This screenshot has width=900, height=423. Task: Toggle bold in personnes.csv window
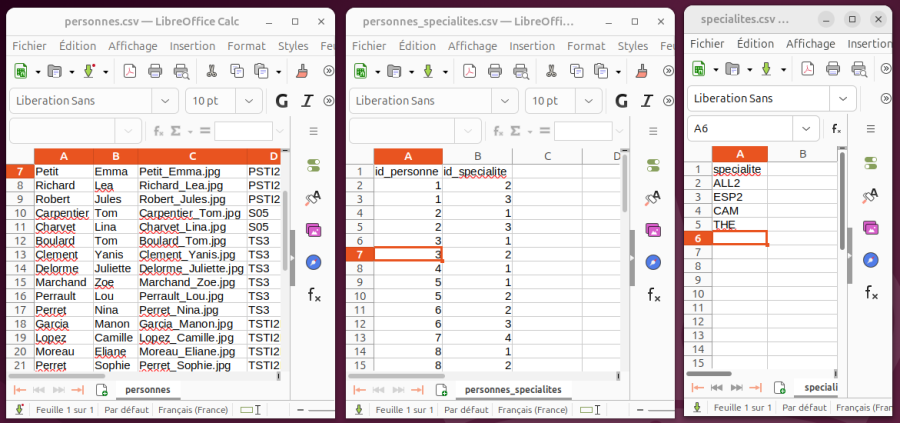coord(281,101)
